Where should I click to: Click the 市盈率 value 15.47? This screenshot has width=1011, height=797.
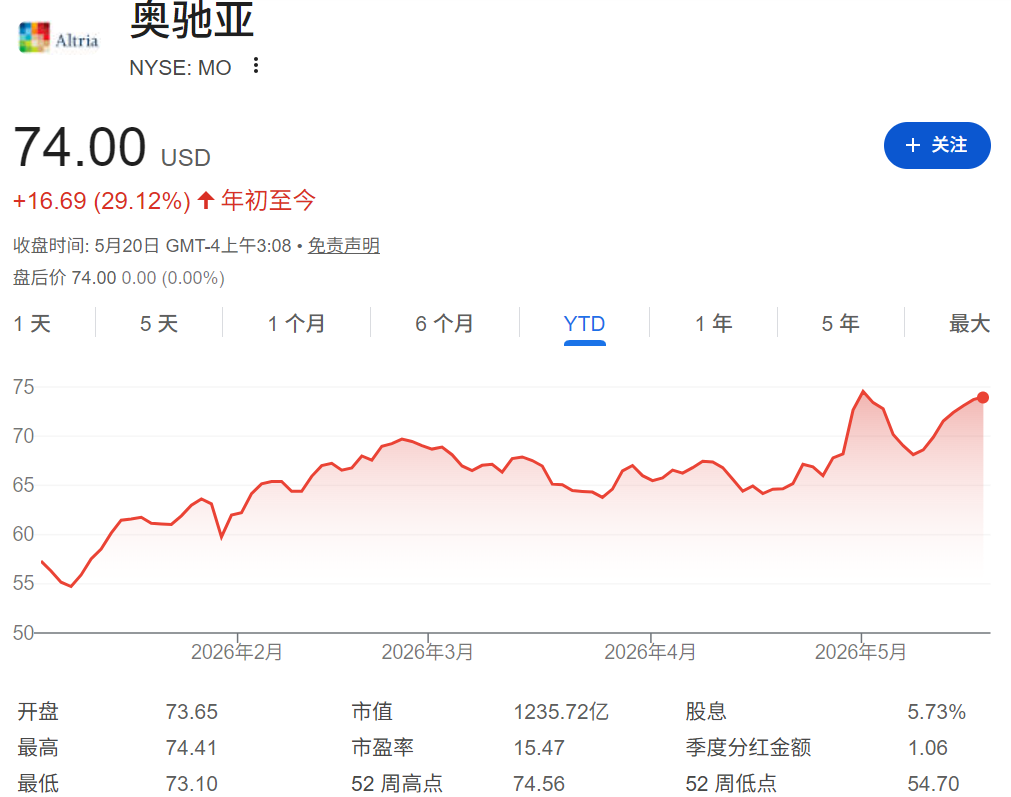(x=539, y=748)
